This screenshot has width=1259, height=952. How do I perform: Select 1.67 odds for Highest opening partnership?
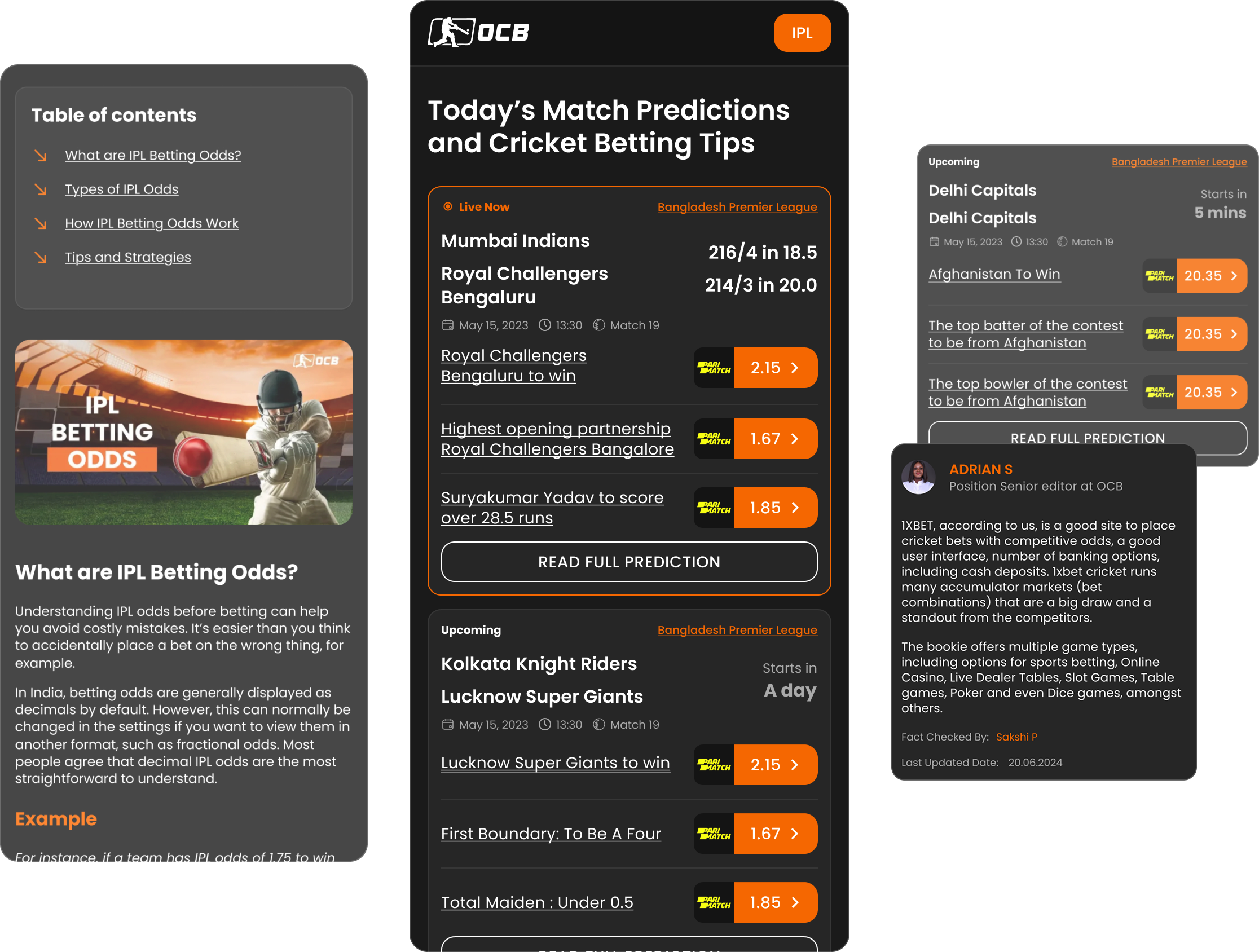tap(775, 439)
